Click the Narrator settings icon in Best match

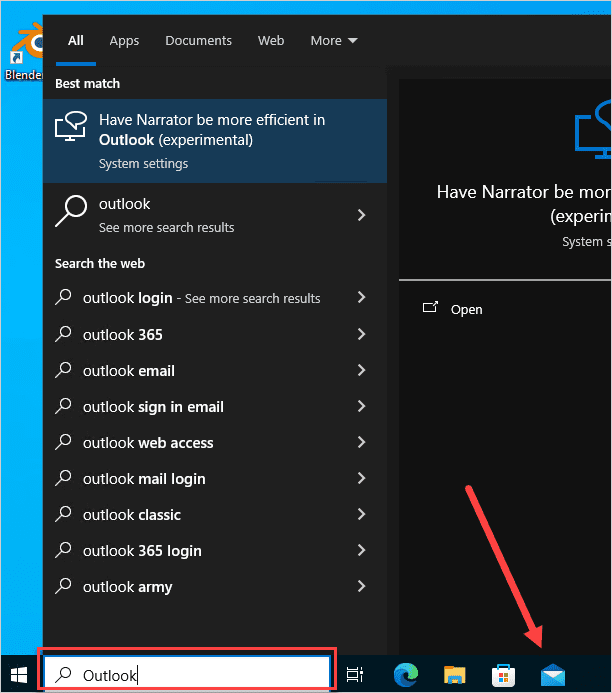(71, 126)
